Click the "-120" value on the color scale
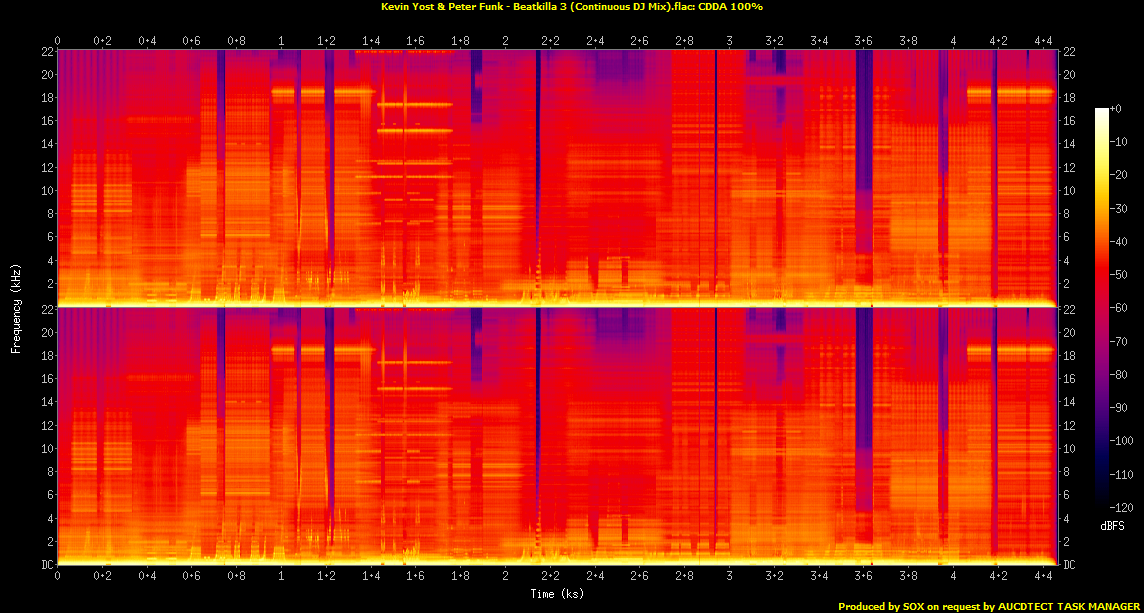 [1121, 507]
